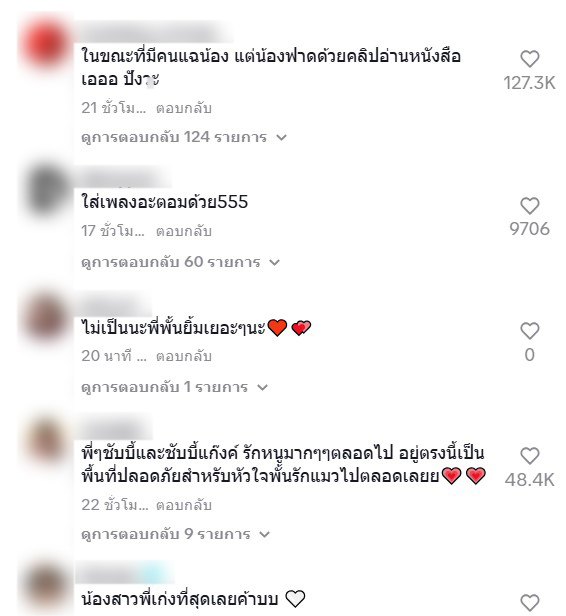Open the last commenter's avatar
566x616 pixels.
click(x=46, y=588)
